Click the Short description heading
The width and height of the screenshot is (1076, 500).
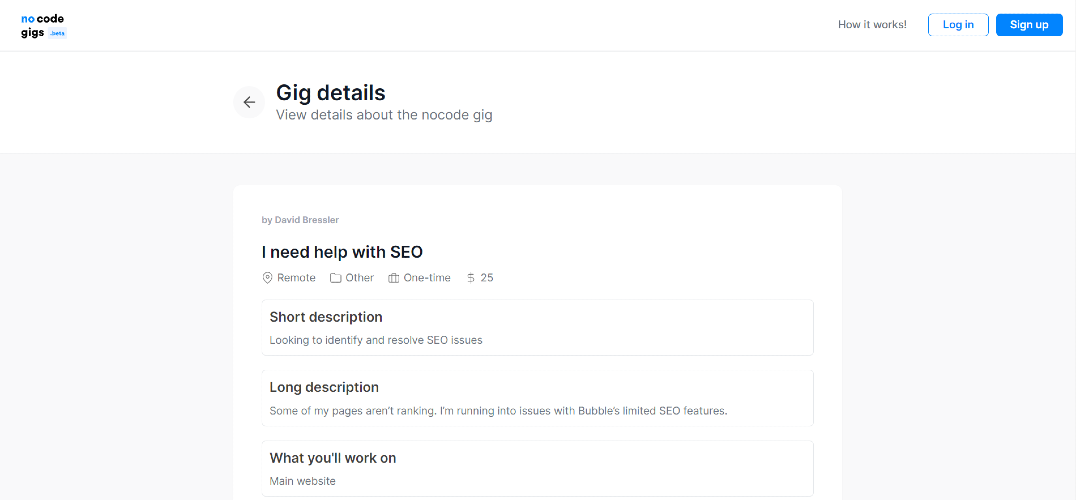(x=326, y=317)
